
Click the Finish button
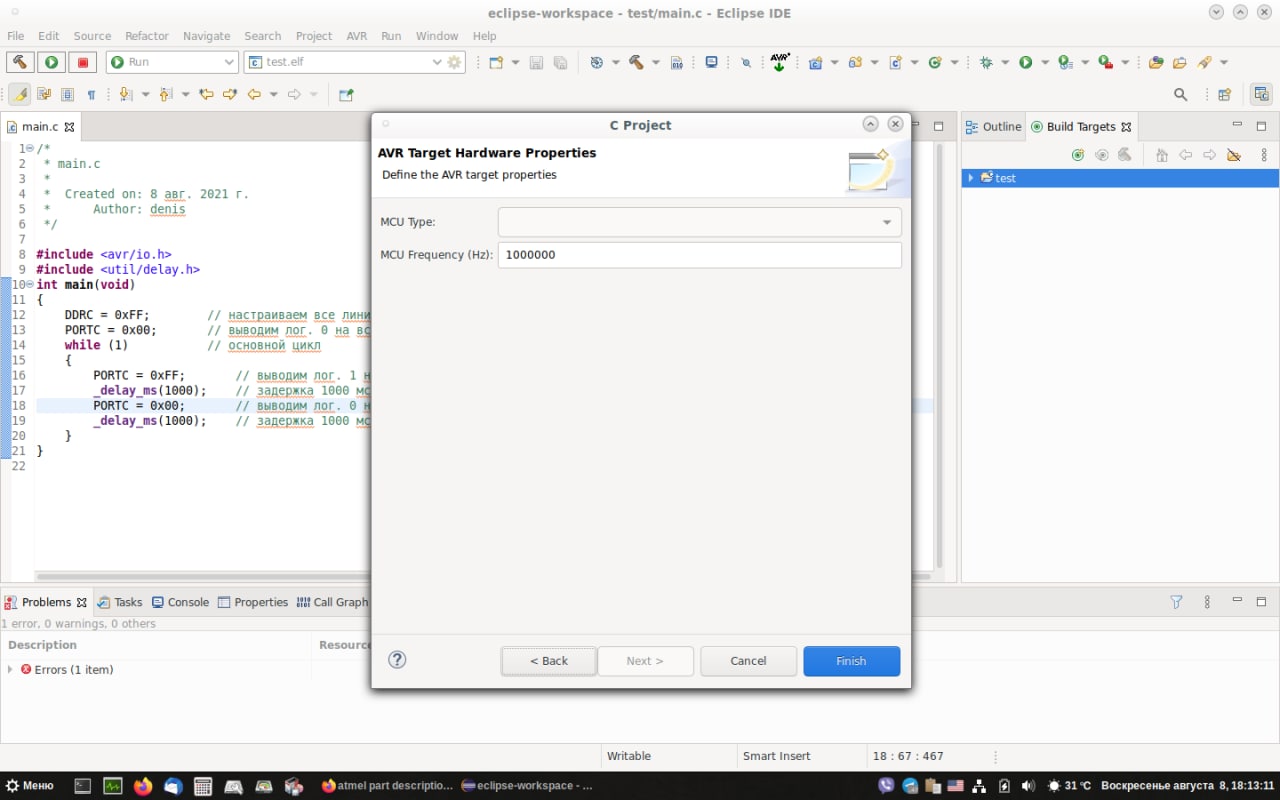tap(851, 661)
